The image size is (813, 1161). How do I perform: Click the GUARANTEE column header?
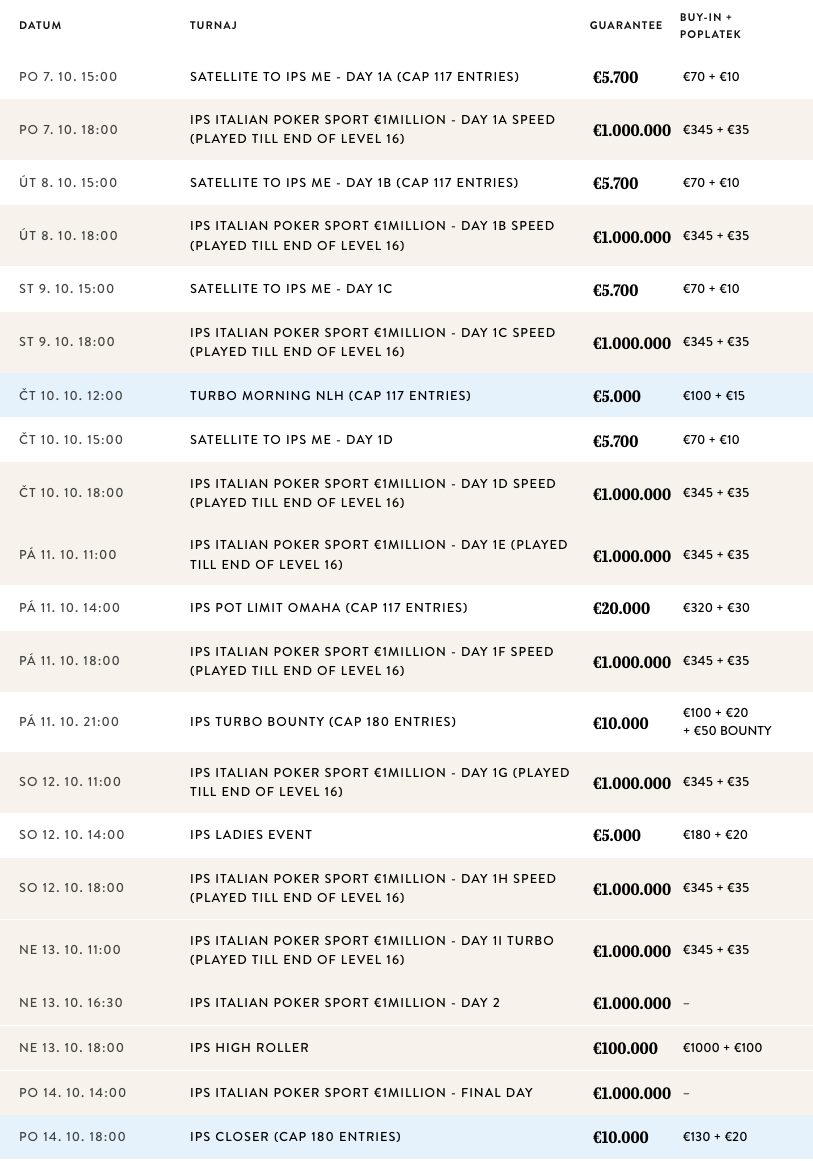click(626, 25)
